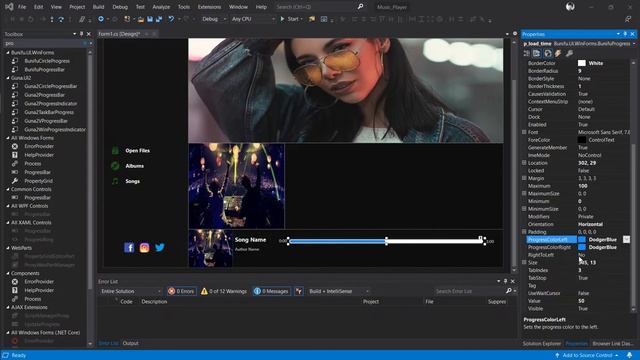Open the Extensions menu

(x=209, y=7)
